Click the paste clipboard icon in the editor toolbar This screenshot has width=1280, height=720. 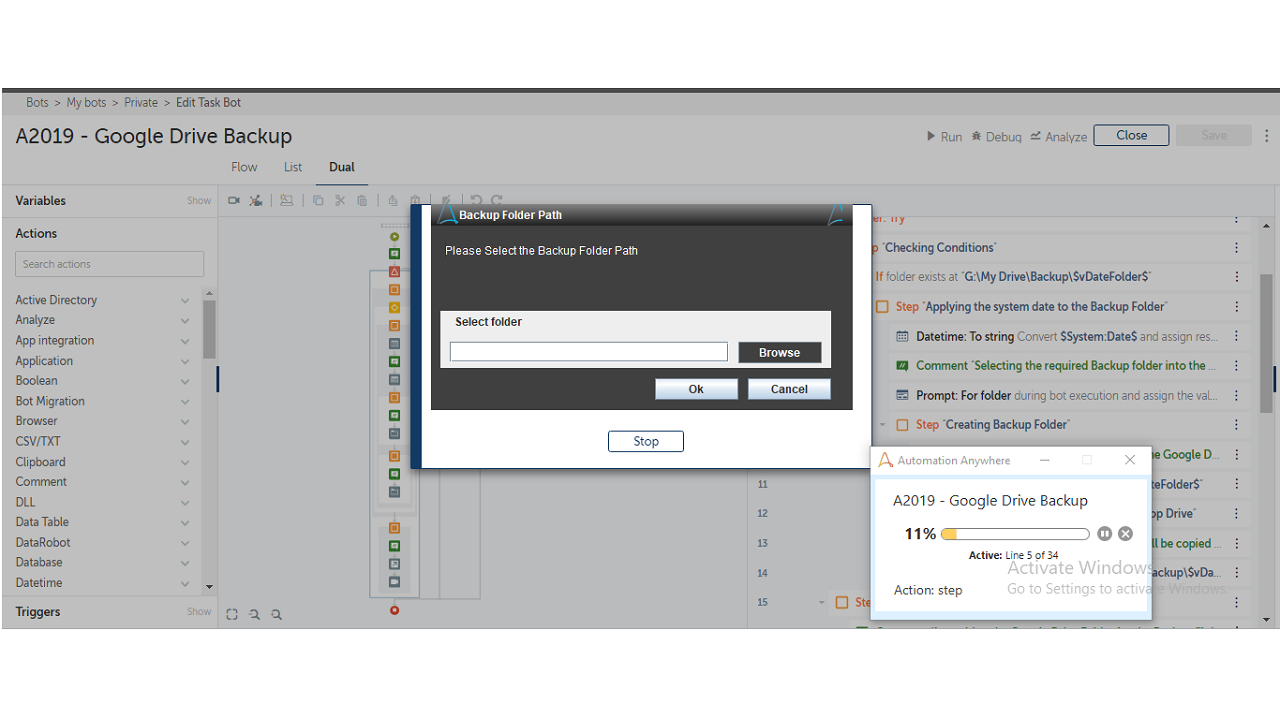click(x=362, y=200)
